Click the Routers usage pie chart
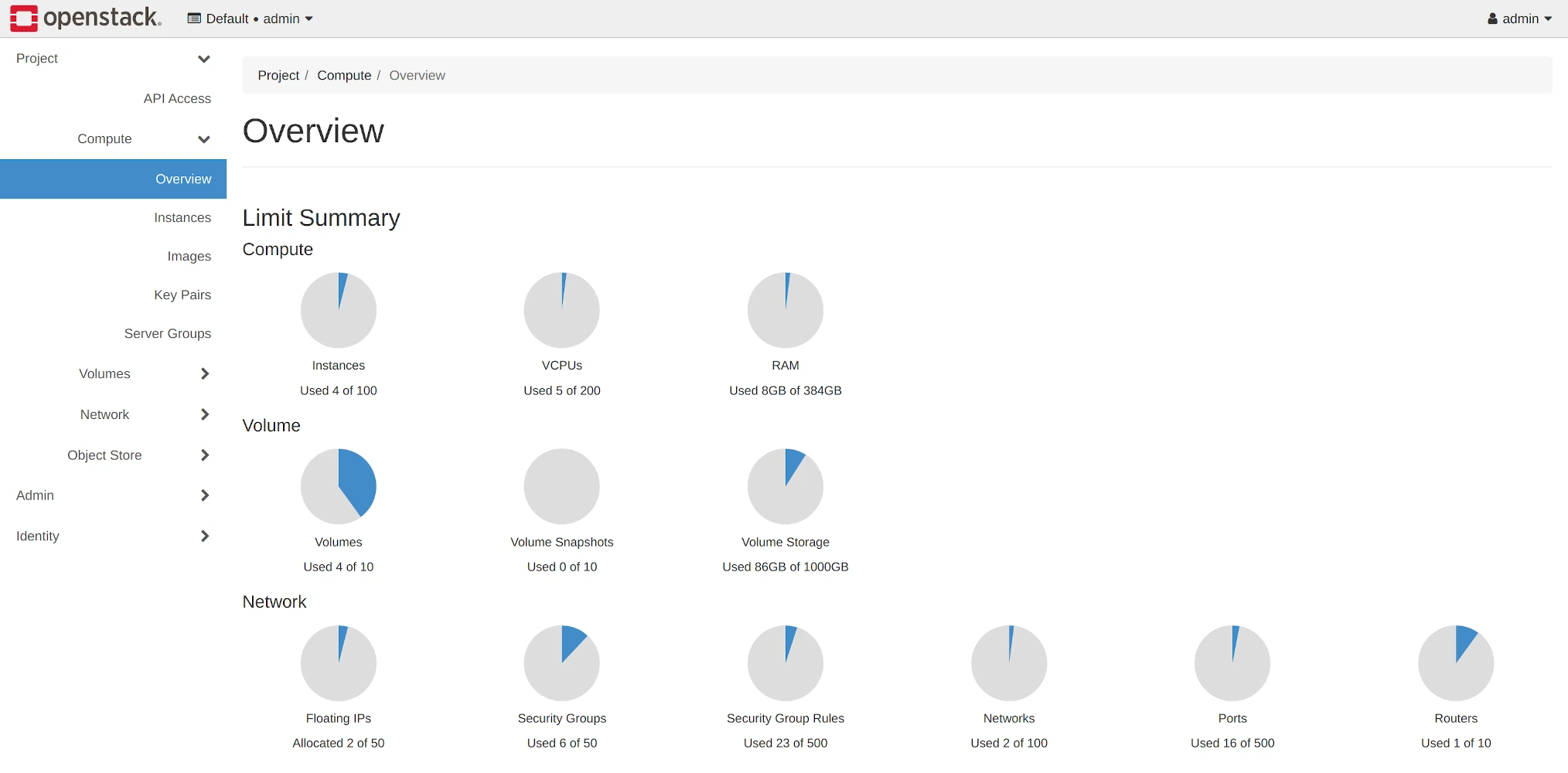The height and width of the screenshot is (773, 1568). coord(1455,662)
